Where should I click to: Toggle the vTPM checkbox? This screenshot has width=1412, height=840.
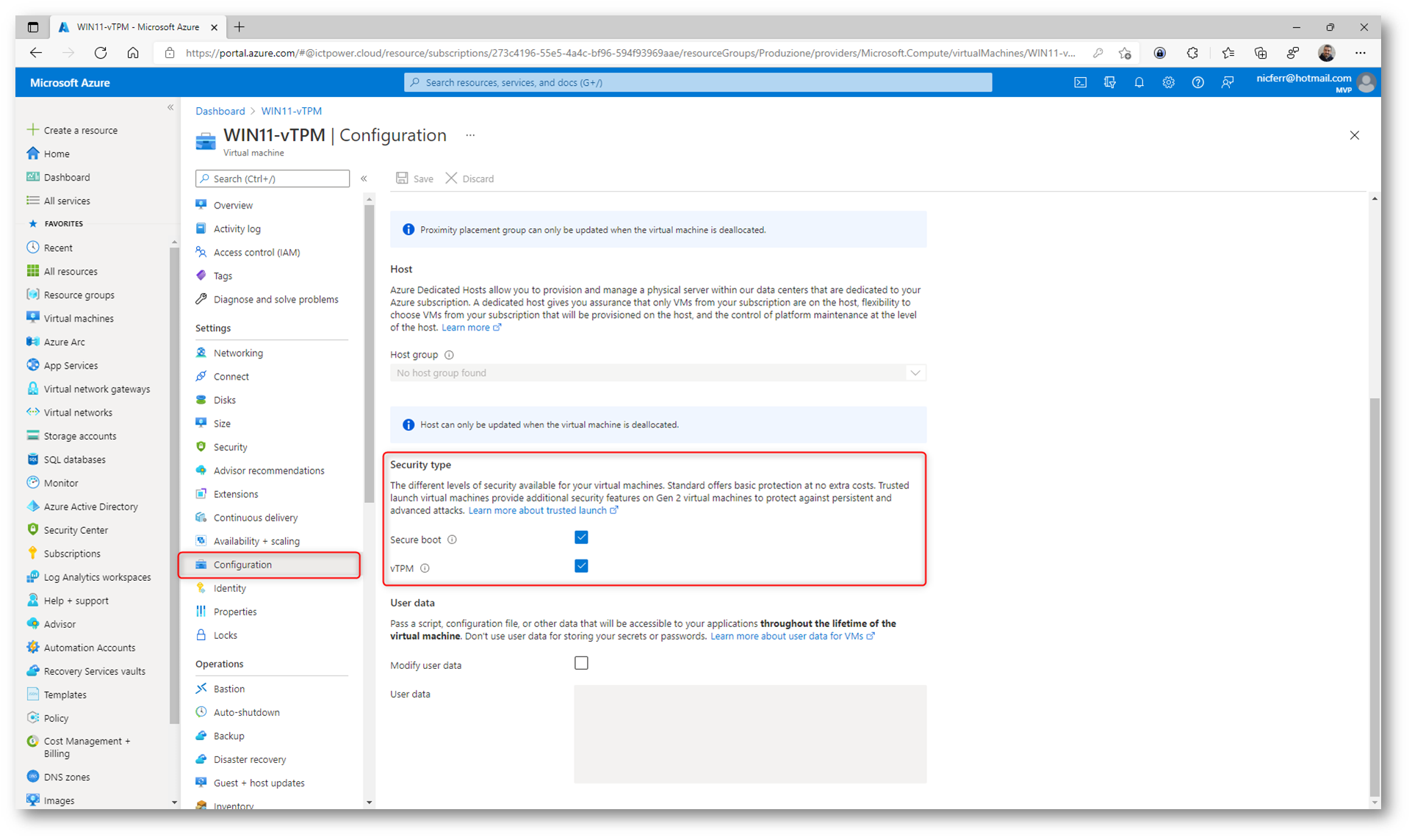(581, 566)
